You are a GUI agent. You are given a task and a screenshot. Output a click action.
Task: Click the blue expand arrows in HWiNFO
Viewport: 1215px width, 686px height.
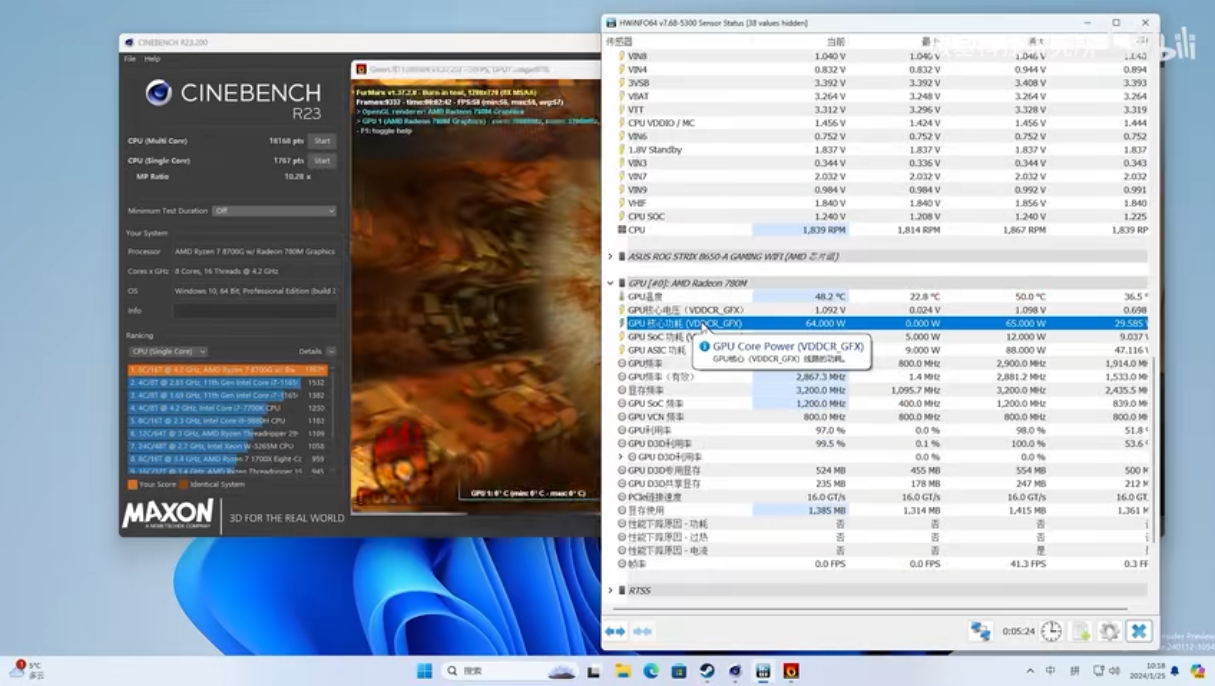(615, 631)
